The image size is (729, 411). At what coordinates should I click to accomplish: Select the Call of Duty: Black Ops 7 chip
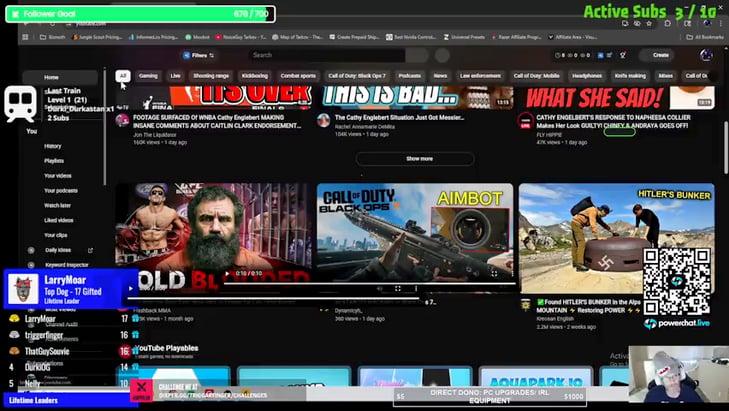[357, 76]
